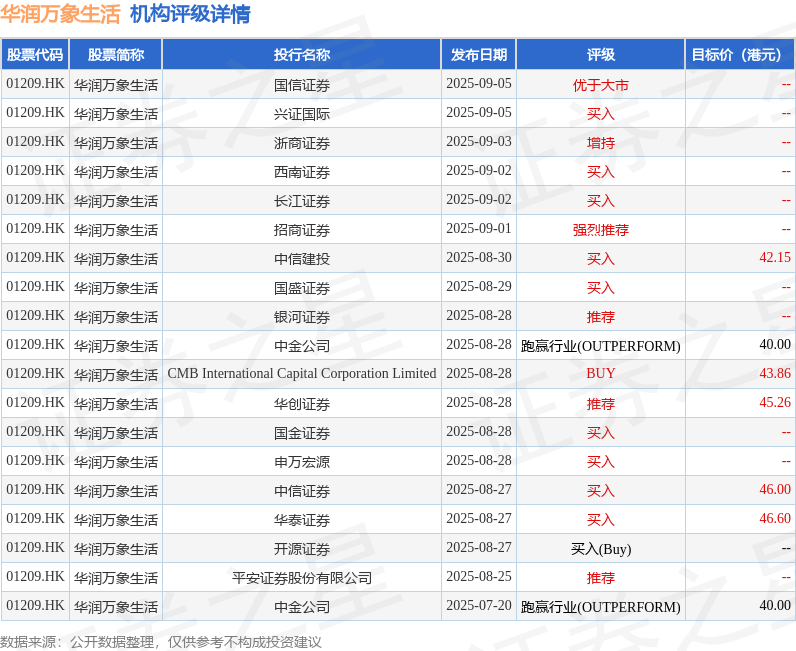Click the 西南证券 cell
The width and height of the screenshot is (796, 651).
[302, 171]
